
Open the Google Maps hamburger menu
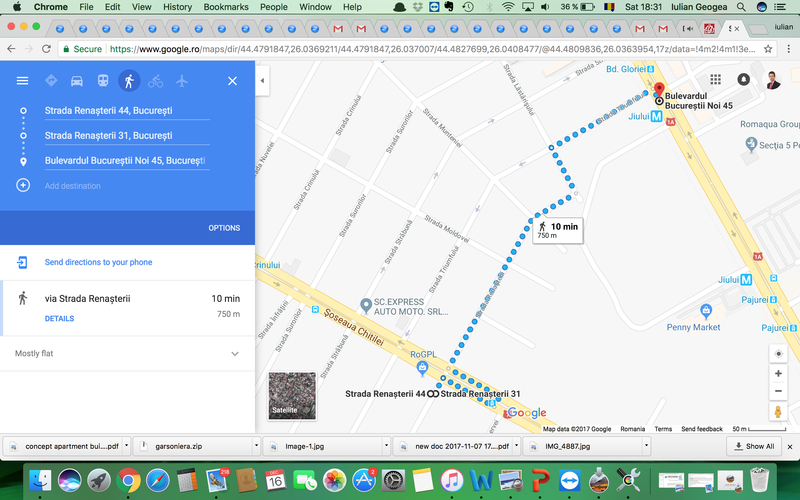point(22,81)
